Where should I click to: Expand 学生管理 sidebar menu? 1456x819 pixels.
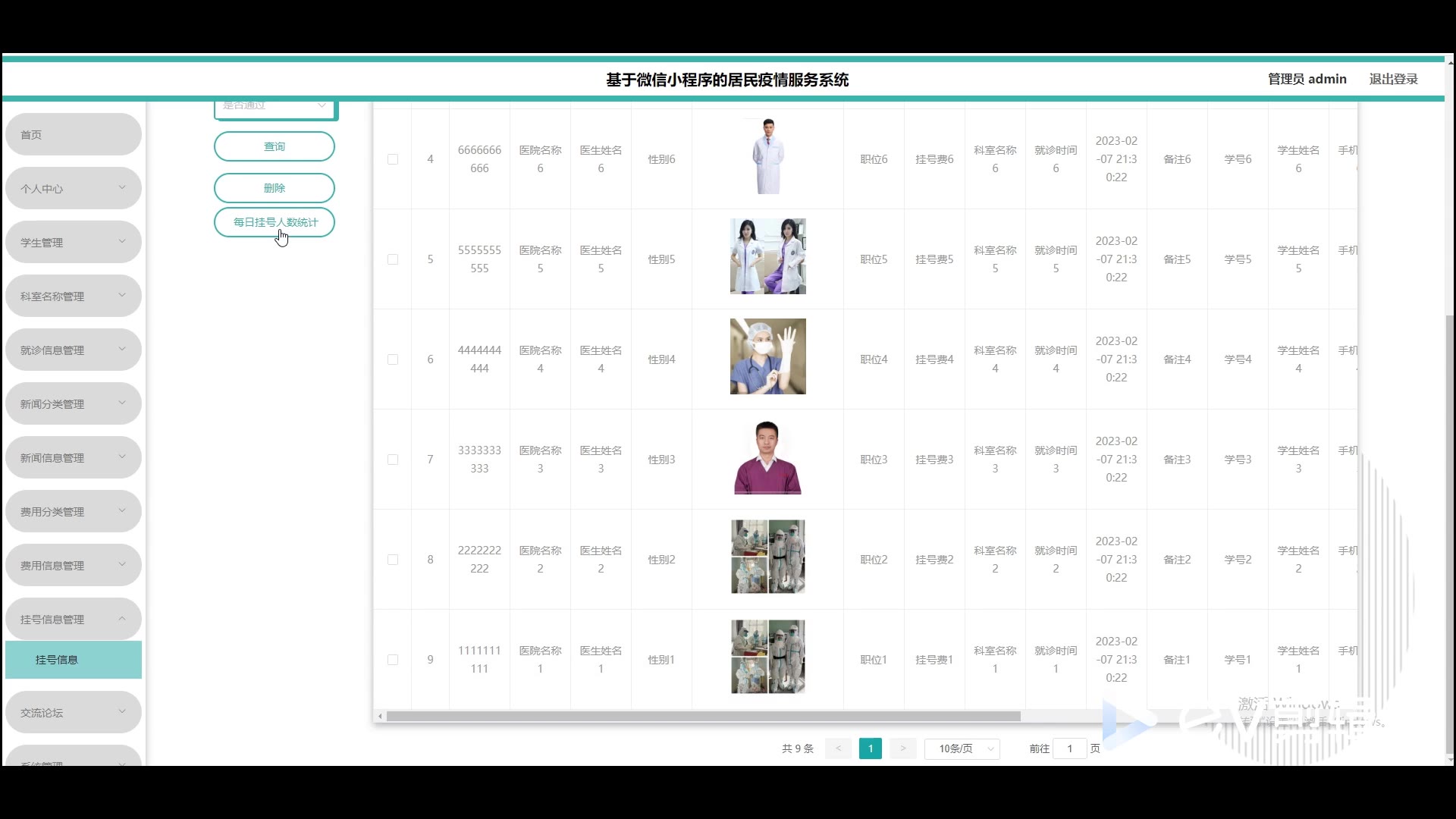point(73,242)
